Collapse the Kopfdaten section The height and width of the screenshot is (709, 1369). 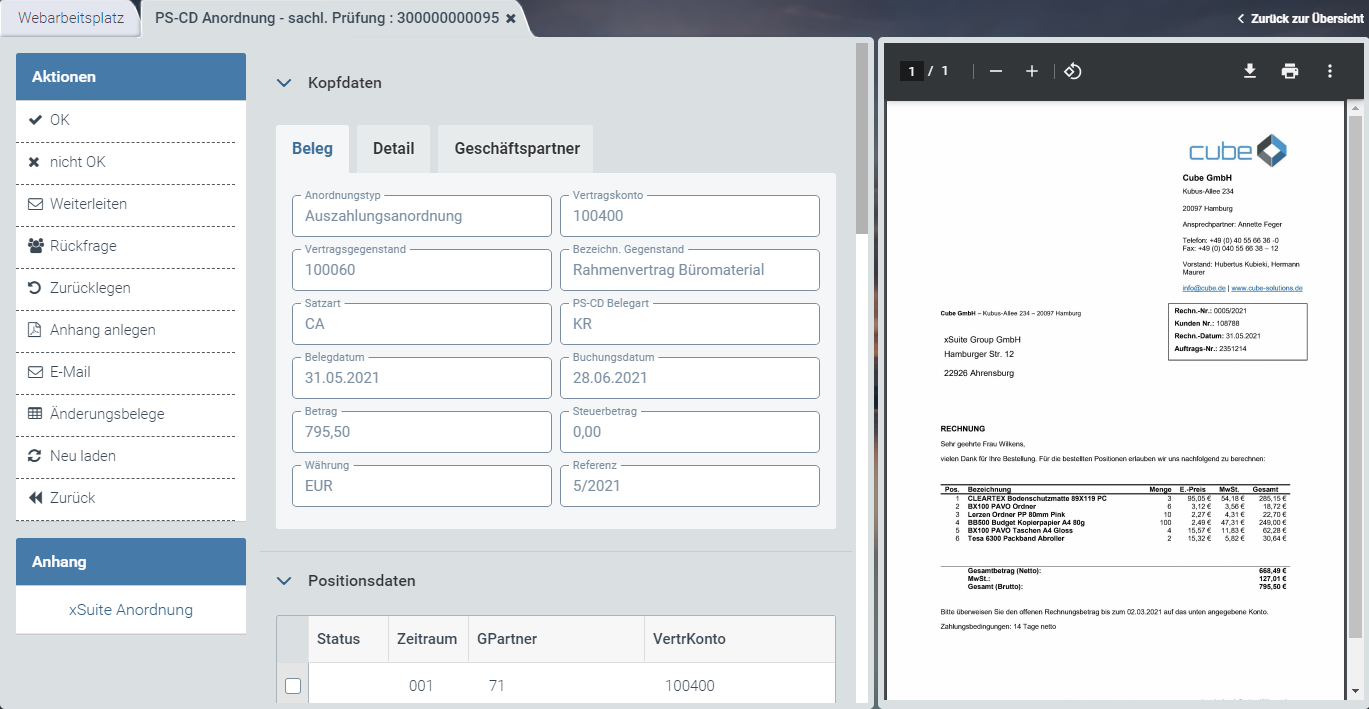point(284,83)
